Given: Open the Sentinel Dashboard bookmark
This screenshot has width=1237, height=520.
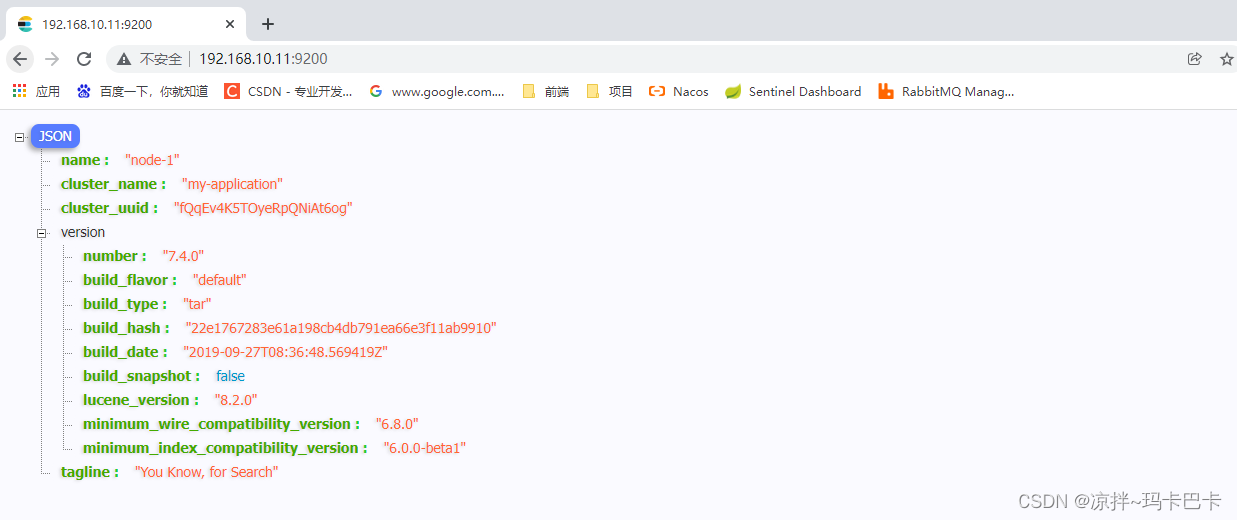Looking at the screenshot, I should tap(793, 91).
